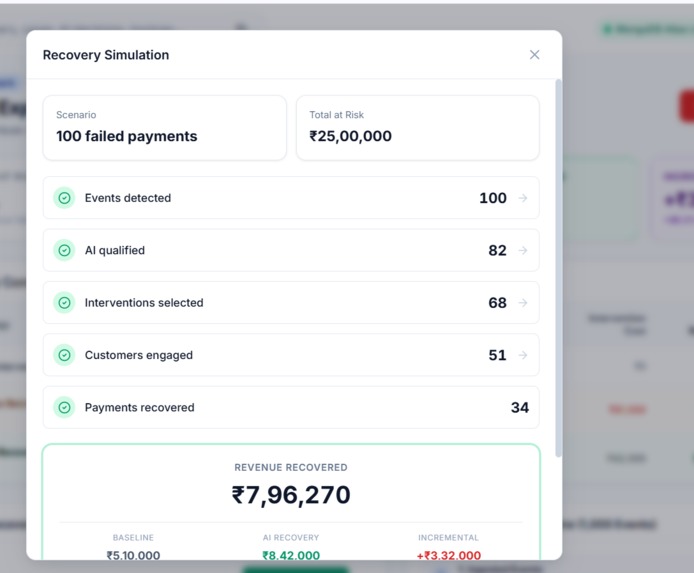
Task: Click the 'Customers engaged' label
Action: coord(139,355)
